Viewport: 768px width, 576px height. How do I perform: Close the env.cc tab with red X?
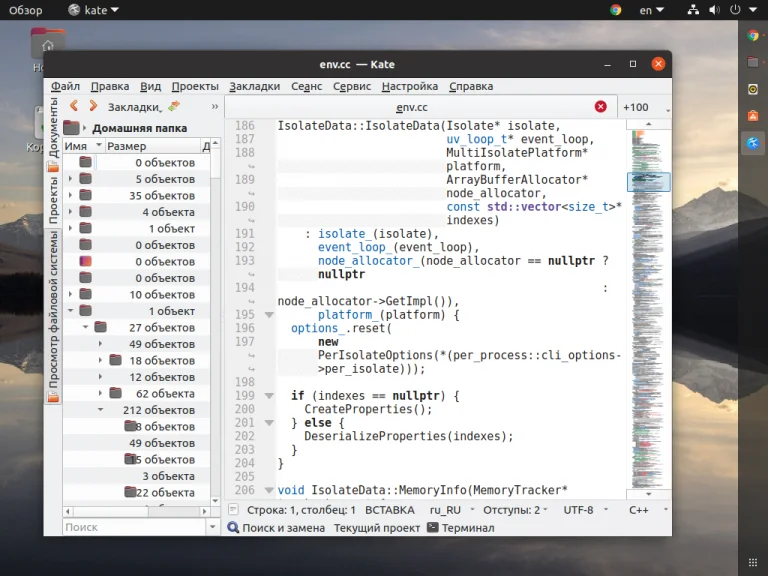[600, 107]
